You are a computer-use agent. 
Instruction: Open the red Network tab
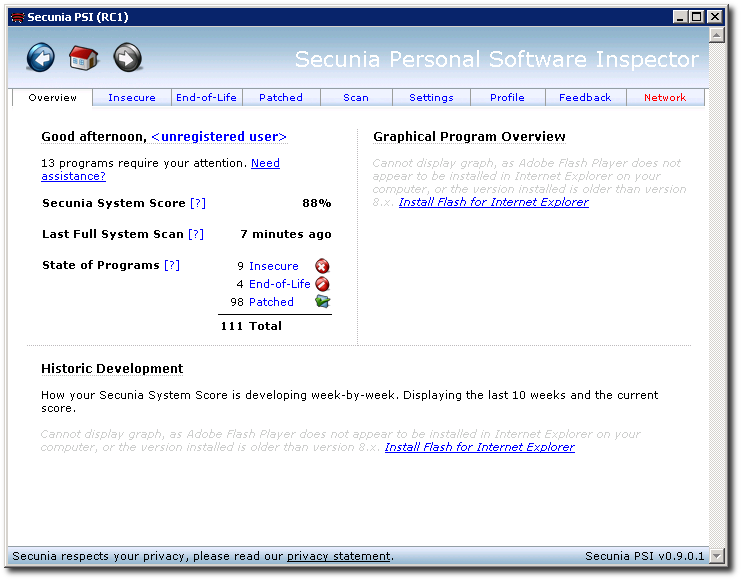point(665,97)
